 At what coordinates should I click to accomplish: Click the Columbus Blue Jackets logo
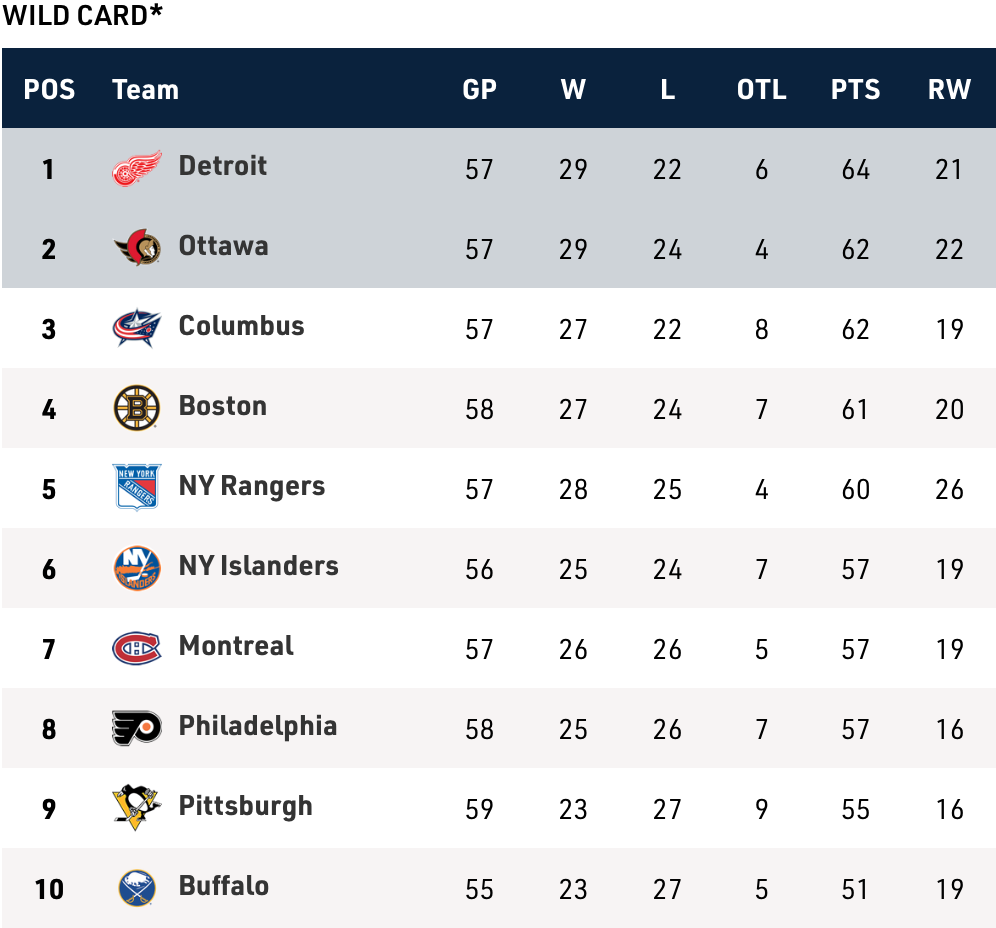coord(136,328)
